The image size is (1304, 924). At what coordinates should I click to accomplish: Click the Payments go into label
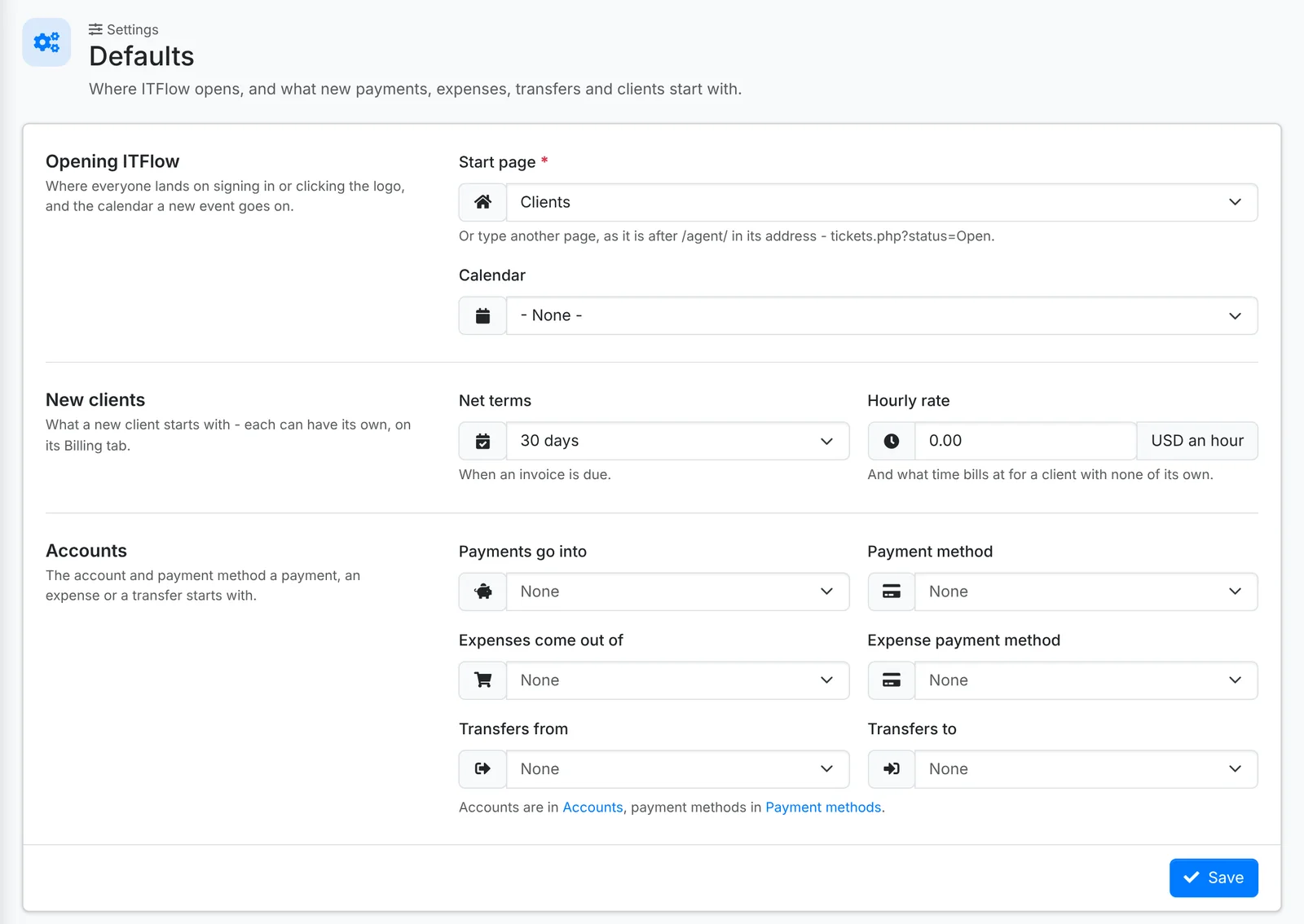pyautogui.click(x=522, y=552)
